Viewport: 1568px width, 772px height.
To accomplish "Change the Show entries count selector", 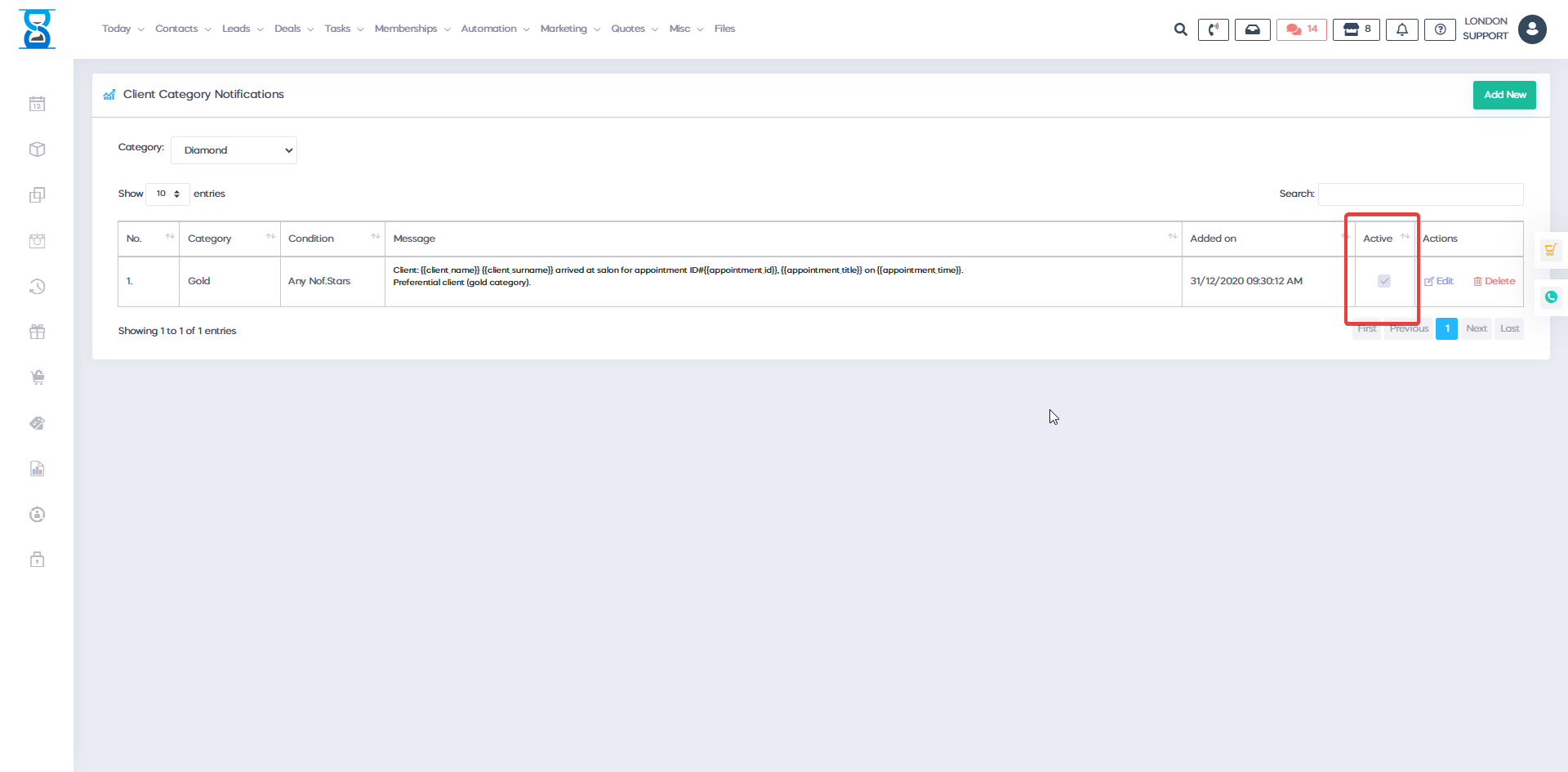I will [x=167, y=194].
